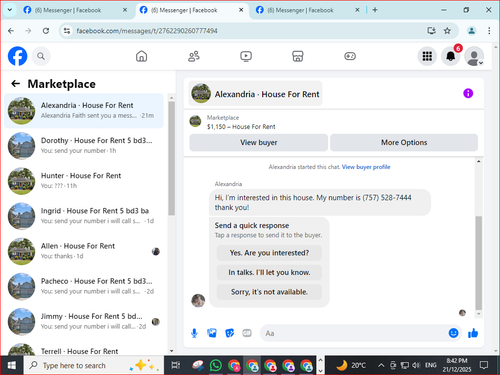Open the tab search dropdown arrow
500x375 pixels.
10,10
